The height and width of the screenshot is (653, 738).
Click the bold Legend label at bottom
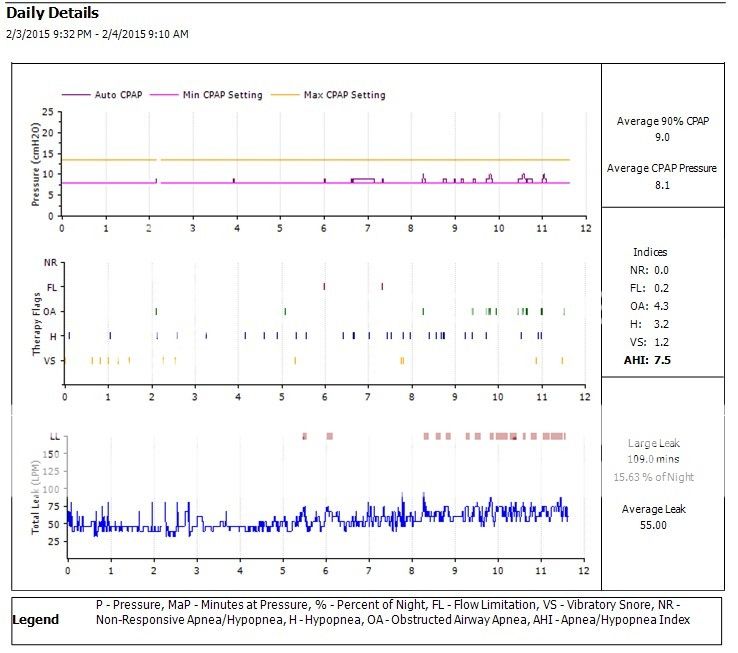(35, 619)
